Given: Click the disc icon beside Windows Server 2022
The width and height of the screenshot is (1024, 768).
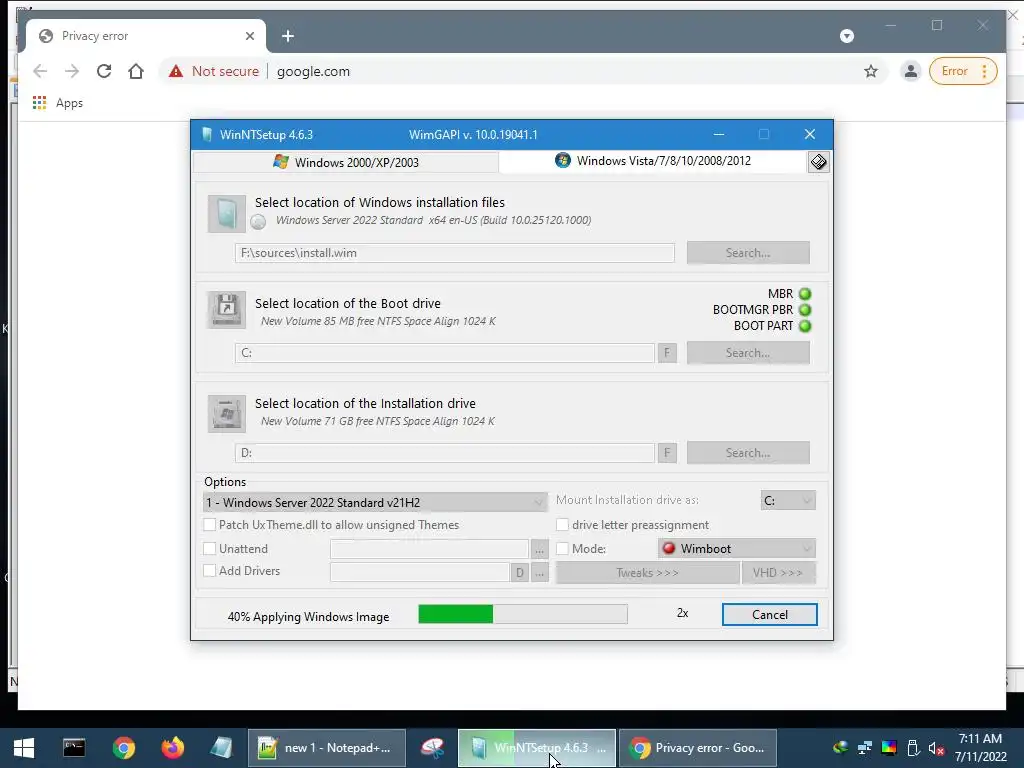Looking at the screenshot, I should (258, 221).
